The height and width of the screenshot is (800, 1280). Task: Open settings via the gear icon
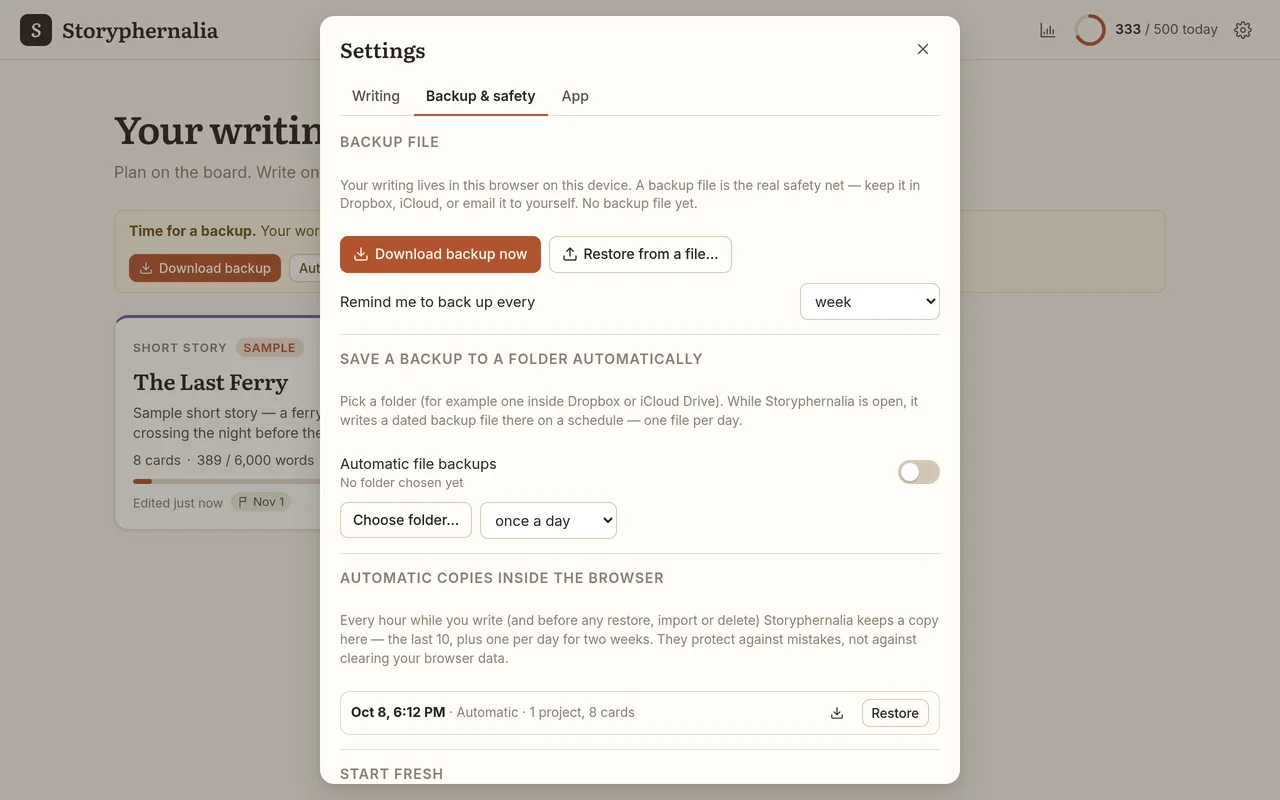click(1243, 30)
